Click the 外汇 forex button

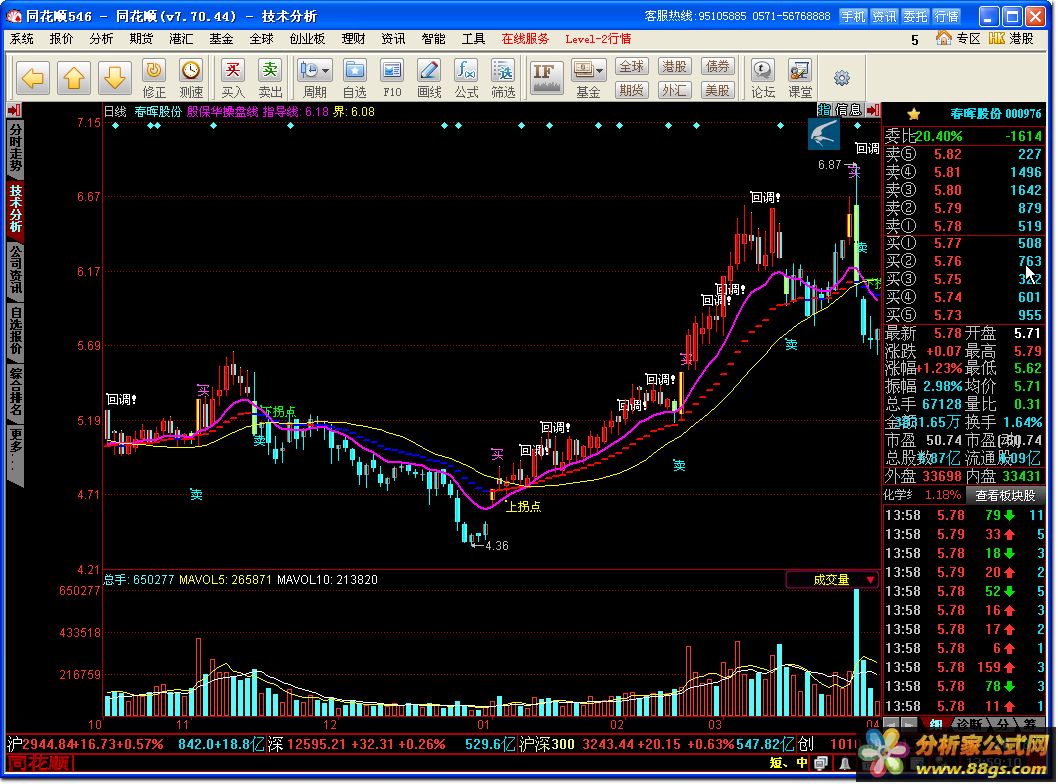675,90
